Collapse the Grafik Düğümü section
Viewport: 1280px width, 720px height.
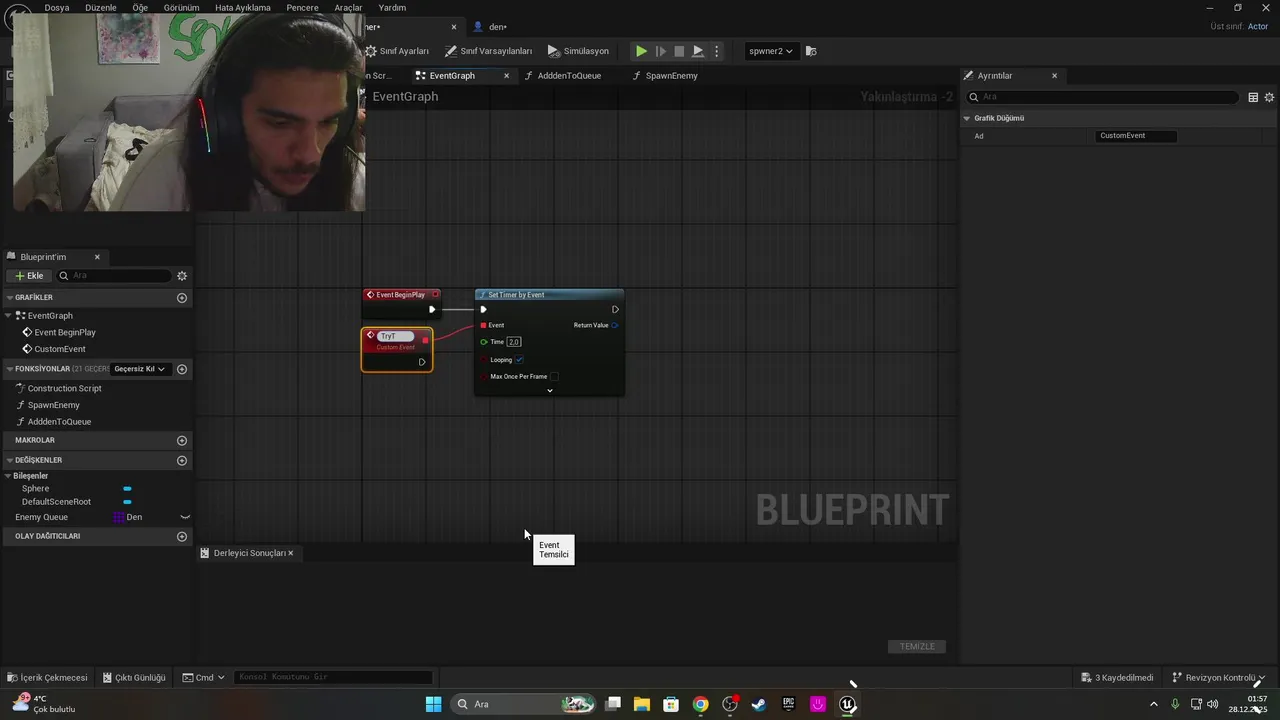[967, 118]
